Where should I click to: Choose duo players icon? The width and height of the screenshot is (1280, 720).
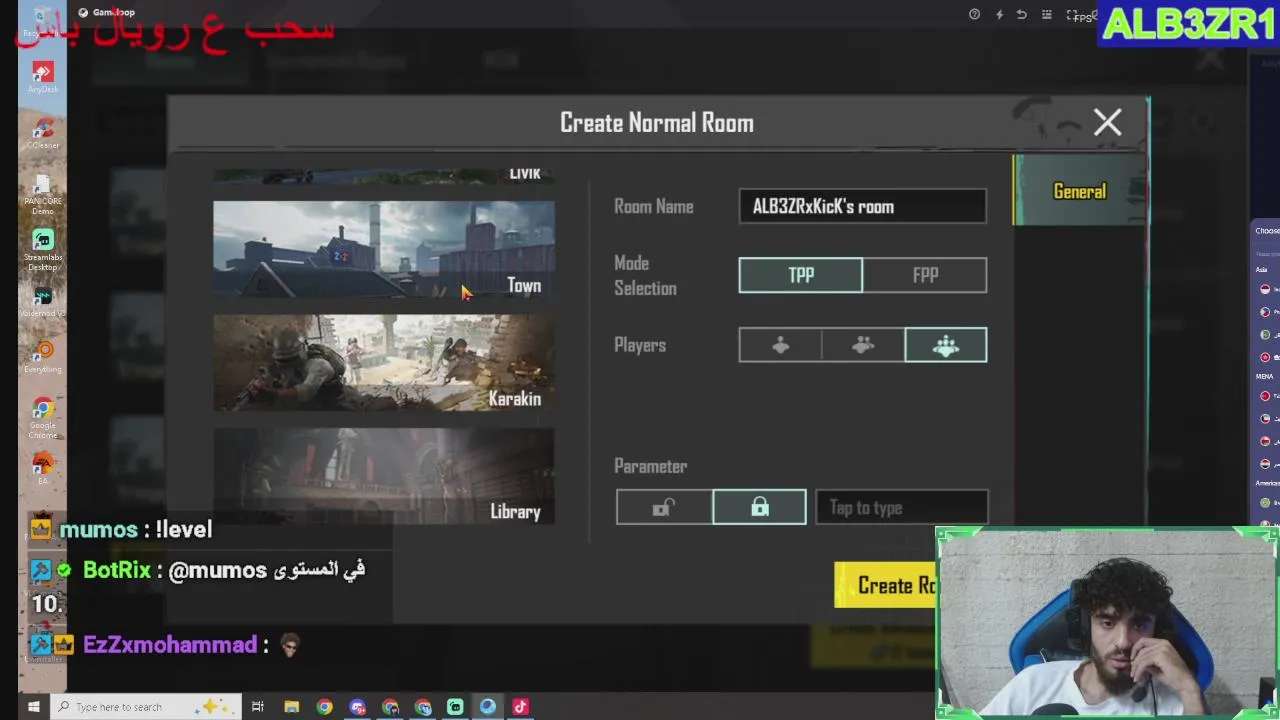pyautogui.click(x=863, y=345)
